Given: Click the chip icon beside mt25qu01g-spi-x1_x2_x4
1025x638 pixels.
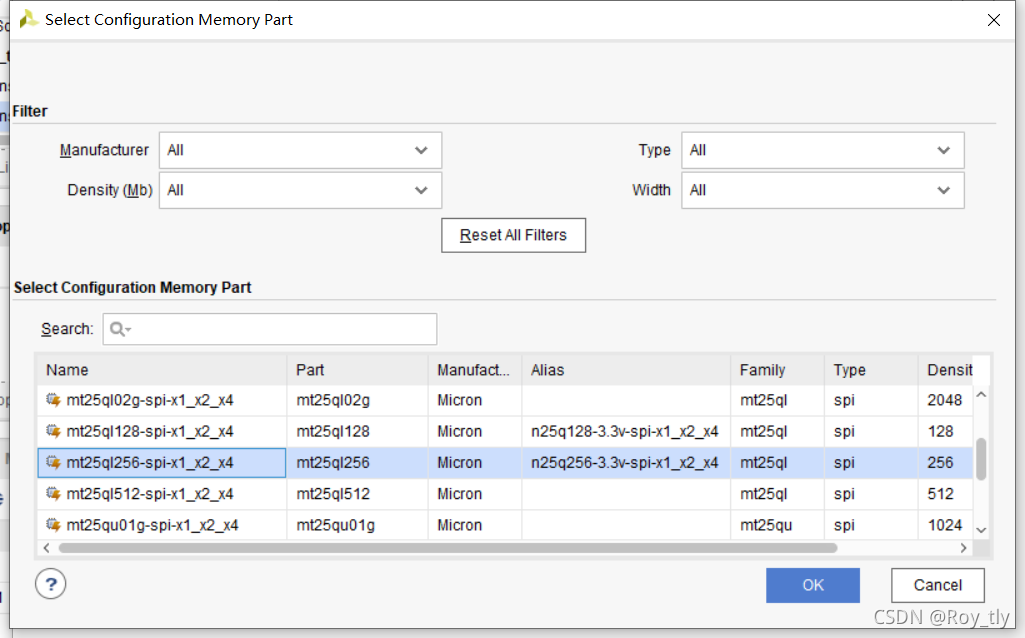Looking at the screenshot, I should pos(54,525).
